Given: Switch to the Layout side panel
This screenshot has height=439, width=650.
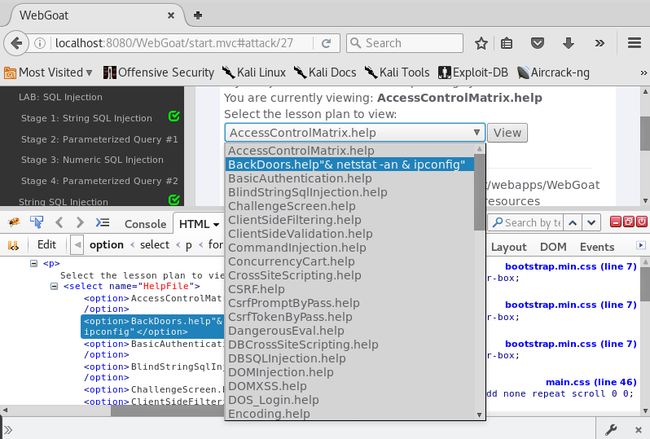Looking at the screenshot, I should (509, 247).
